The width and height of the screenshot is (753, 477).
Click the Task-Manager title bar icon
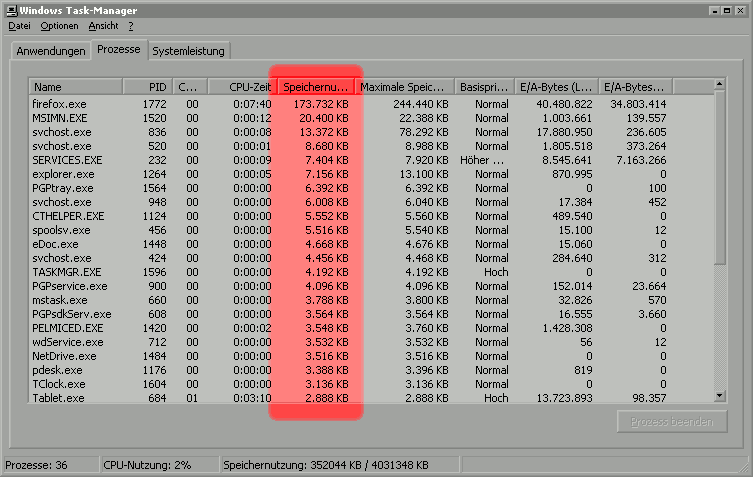click(11, 10)
